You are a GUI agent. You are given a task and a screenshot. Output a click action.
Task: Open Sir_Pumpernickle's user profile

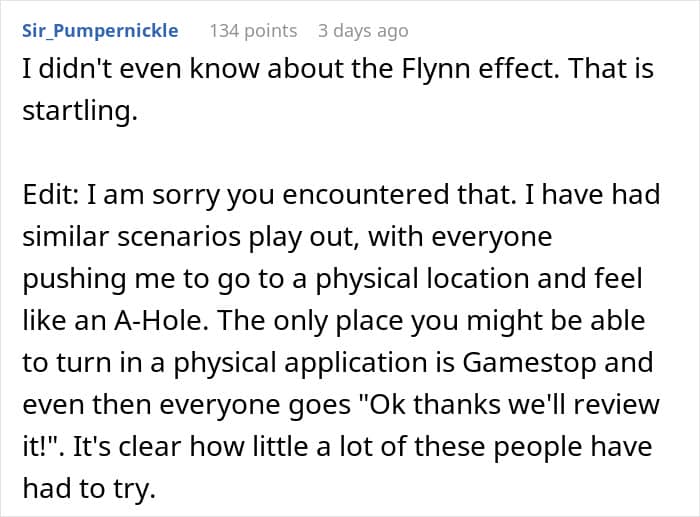(x=100, y=31)
